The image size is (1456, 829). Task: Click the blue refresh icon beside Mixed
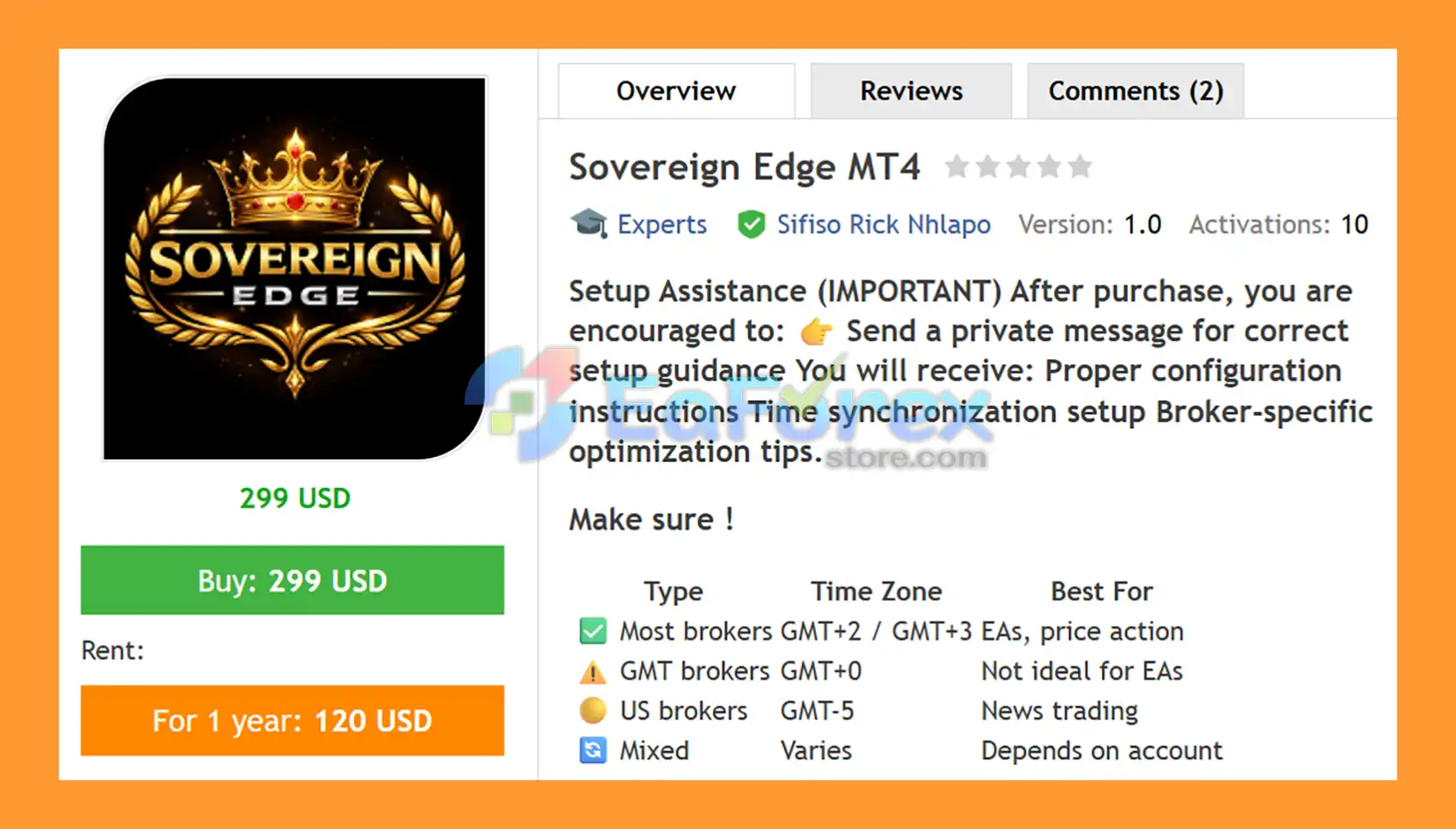click(592, 750)
